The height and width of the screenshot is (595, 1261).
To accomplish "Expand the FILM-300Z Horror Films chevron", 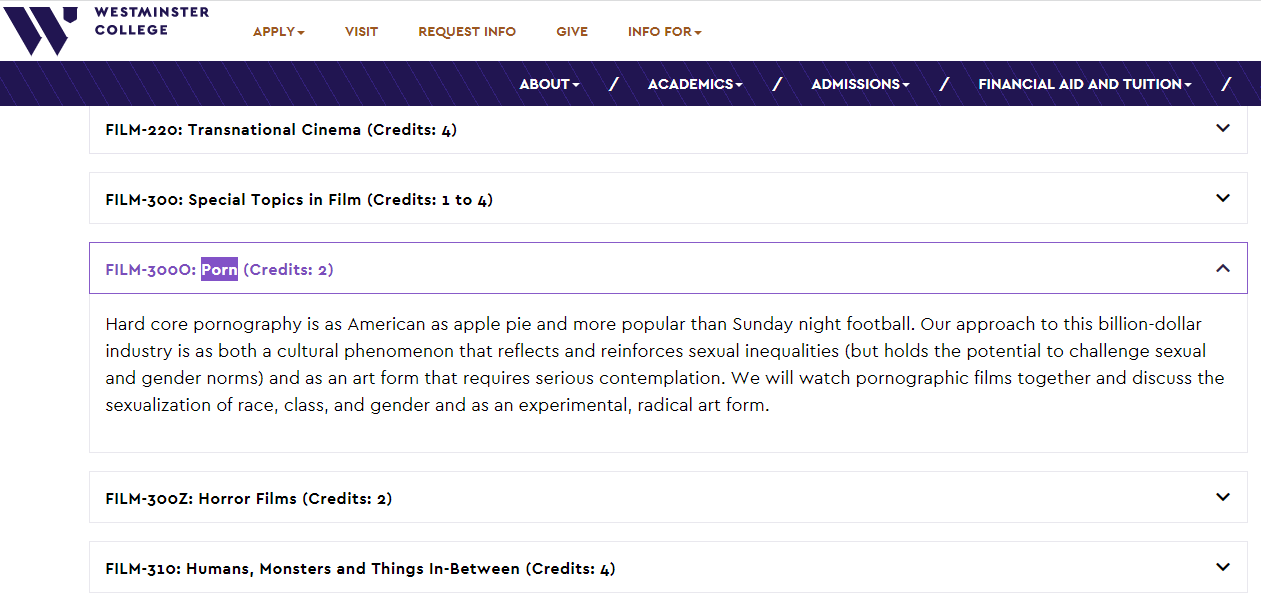I will pyautogui.click(x=1222, y=497).
